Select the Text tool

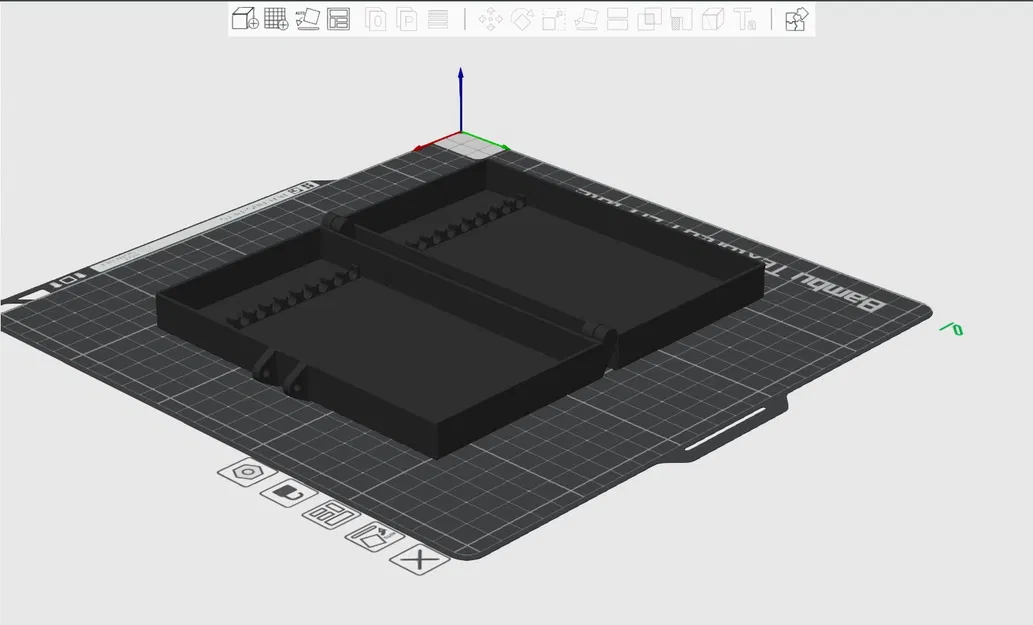(745, 19)
